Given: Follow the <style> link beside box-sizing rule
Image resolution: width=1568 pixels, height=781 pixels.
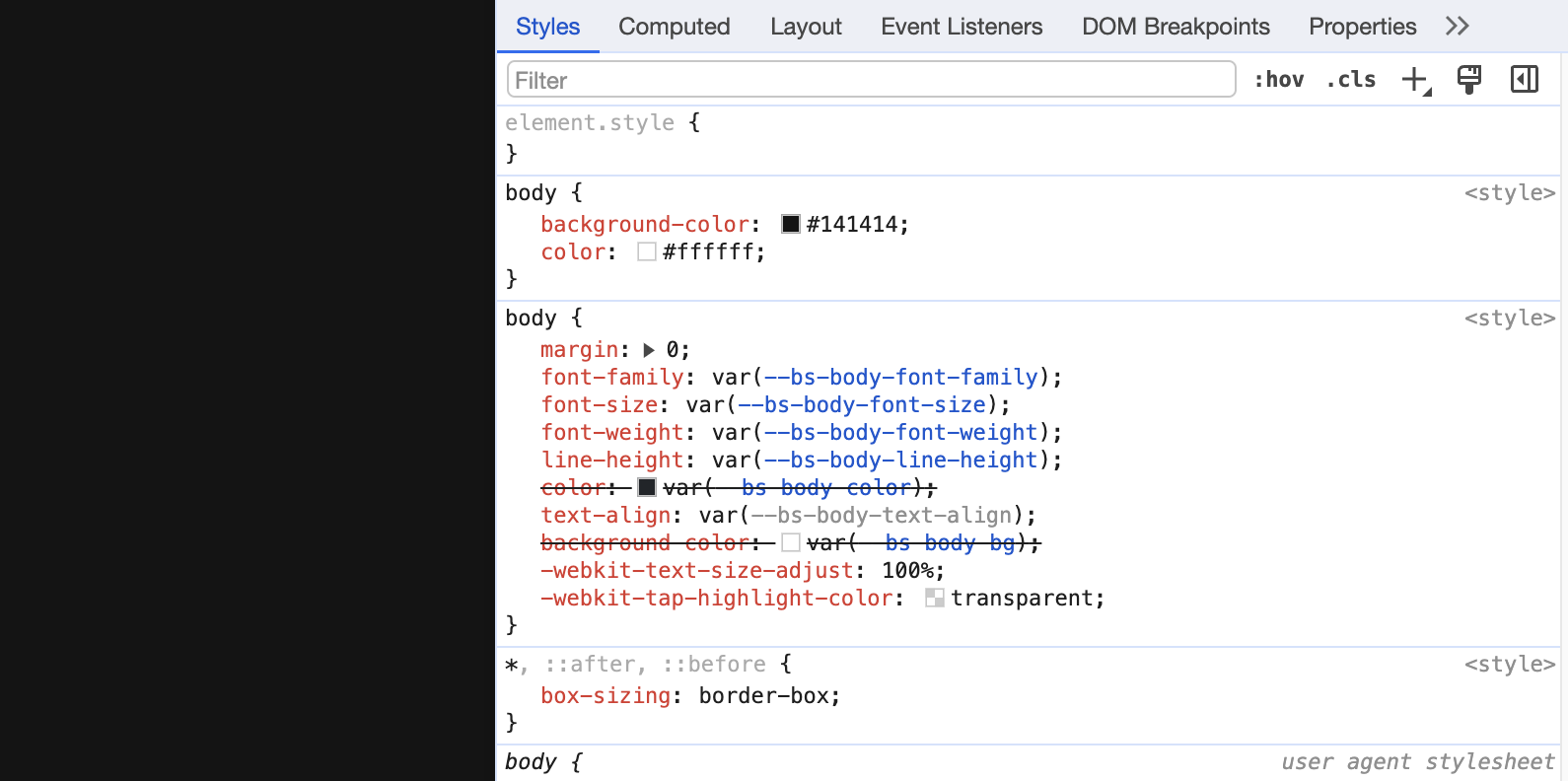Looking at the screenshot, I should (x=1510, y=665).
